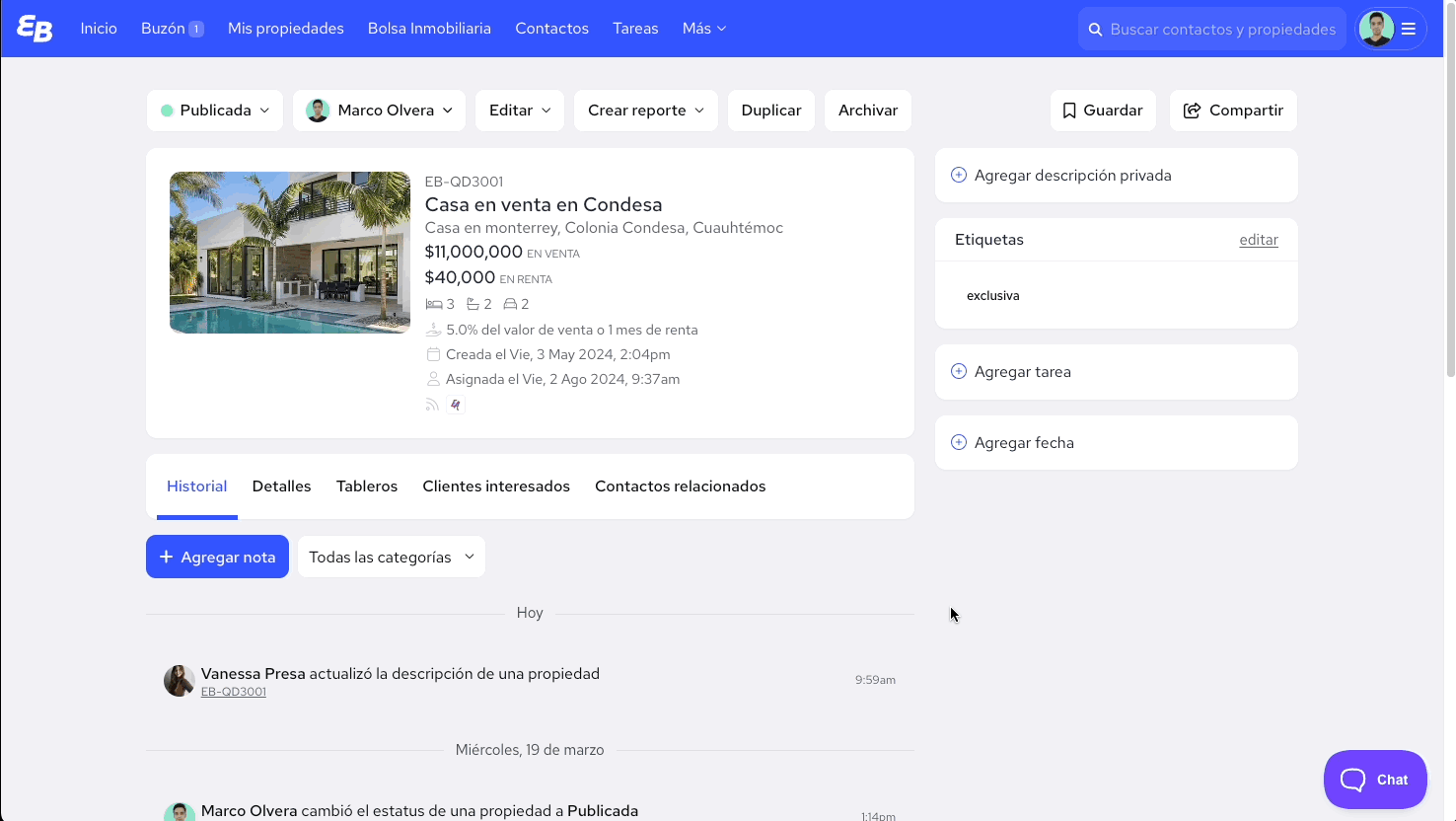The image size is (1456, 821).
Task: Click the editar link for Etiquetas
Action: 1258,240
